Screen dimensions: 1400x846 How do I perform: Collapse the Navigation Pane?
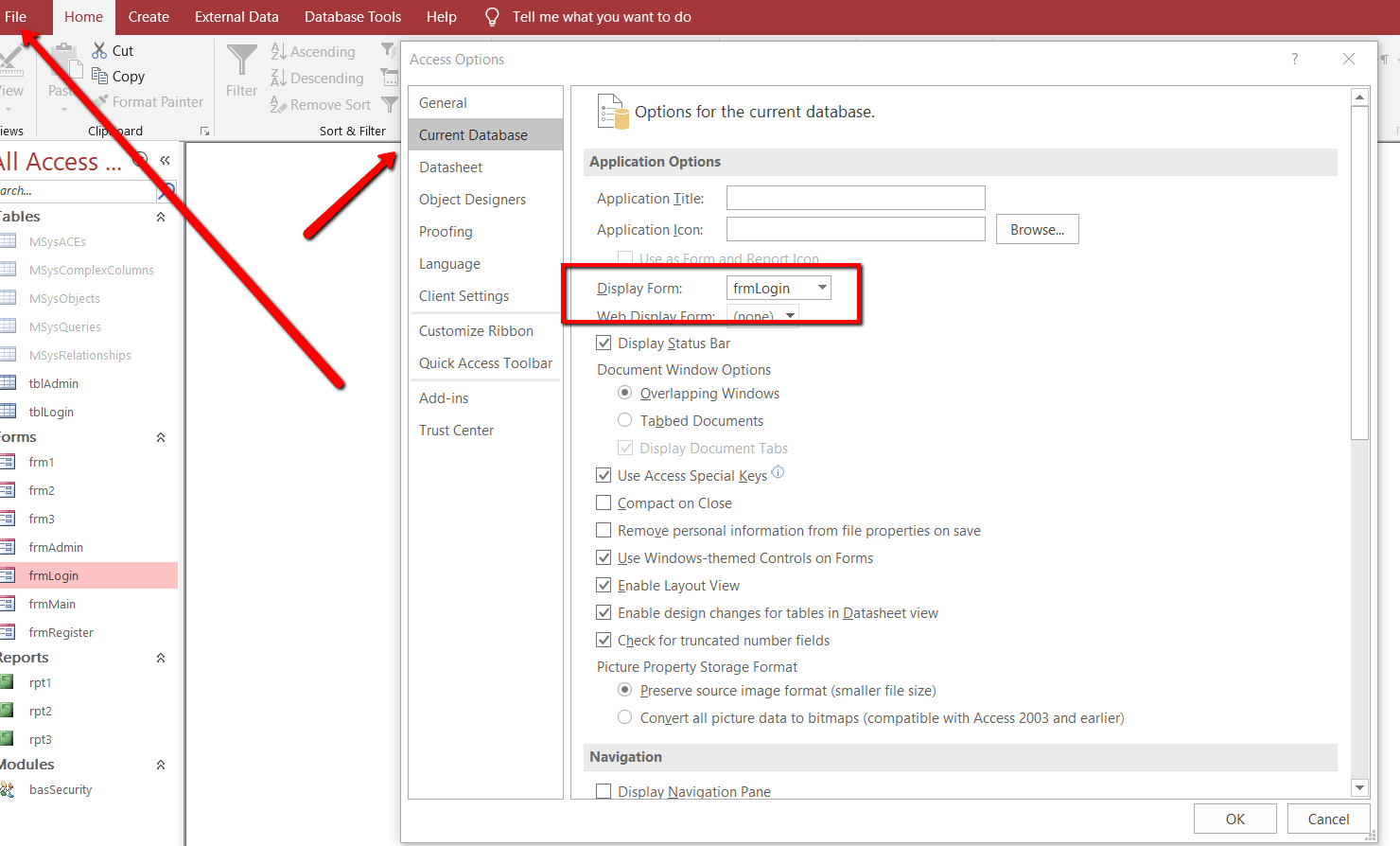(164, 161)
